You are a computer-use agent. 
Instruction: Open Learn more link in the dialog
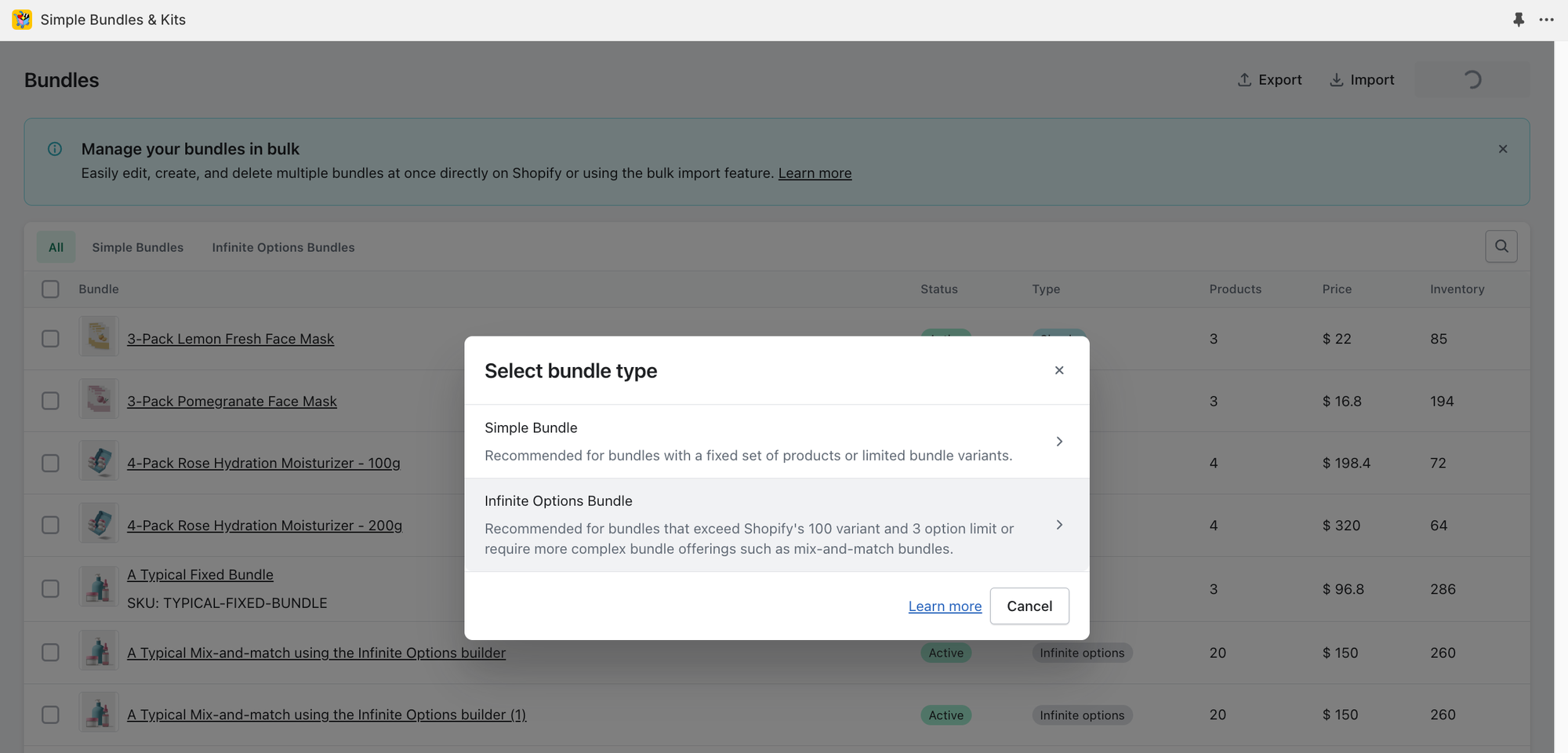pyautogui.click(x=945, y=606)
